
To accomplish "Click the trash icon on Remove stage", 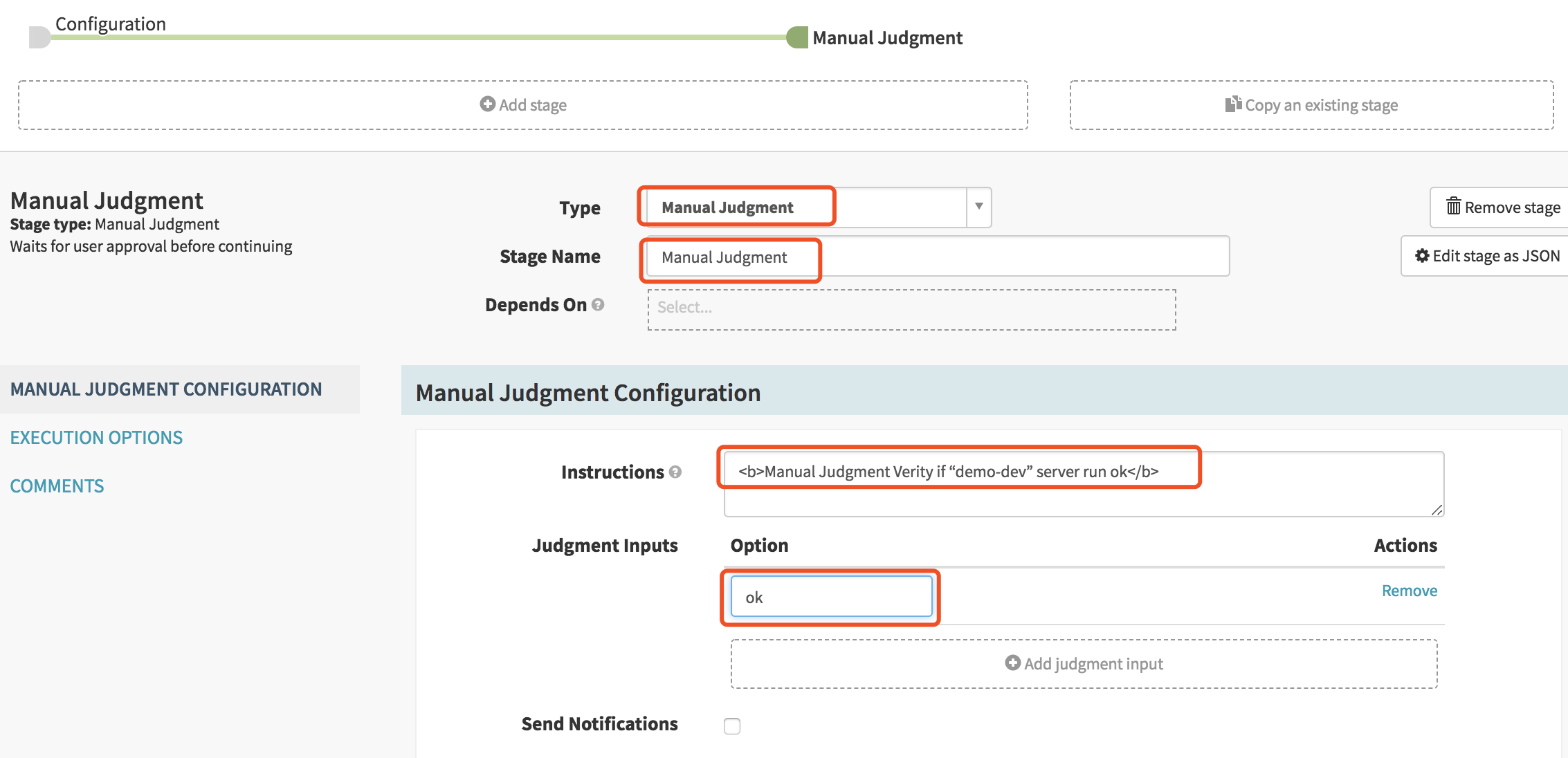I will (x=1453, y=206).
